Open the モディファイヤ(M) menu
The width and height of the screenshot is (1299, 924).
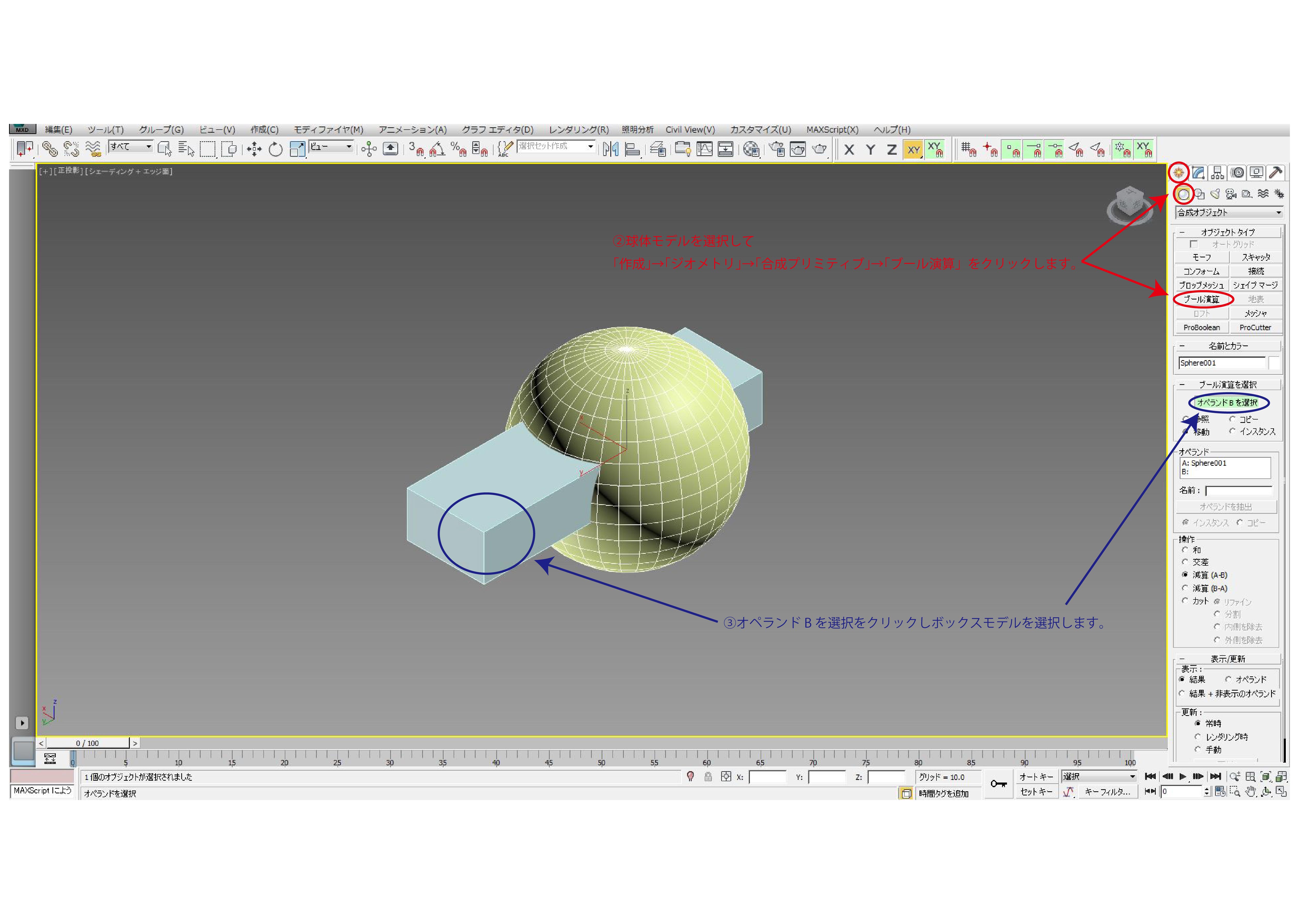[328, 130]
